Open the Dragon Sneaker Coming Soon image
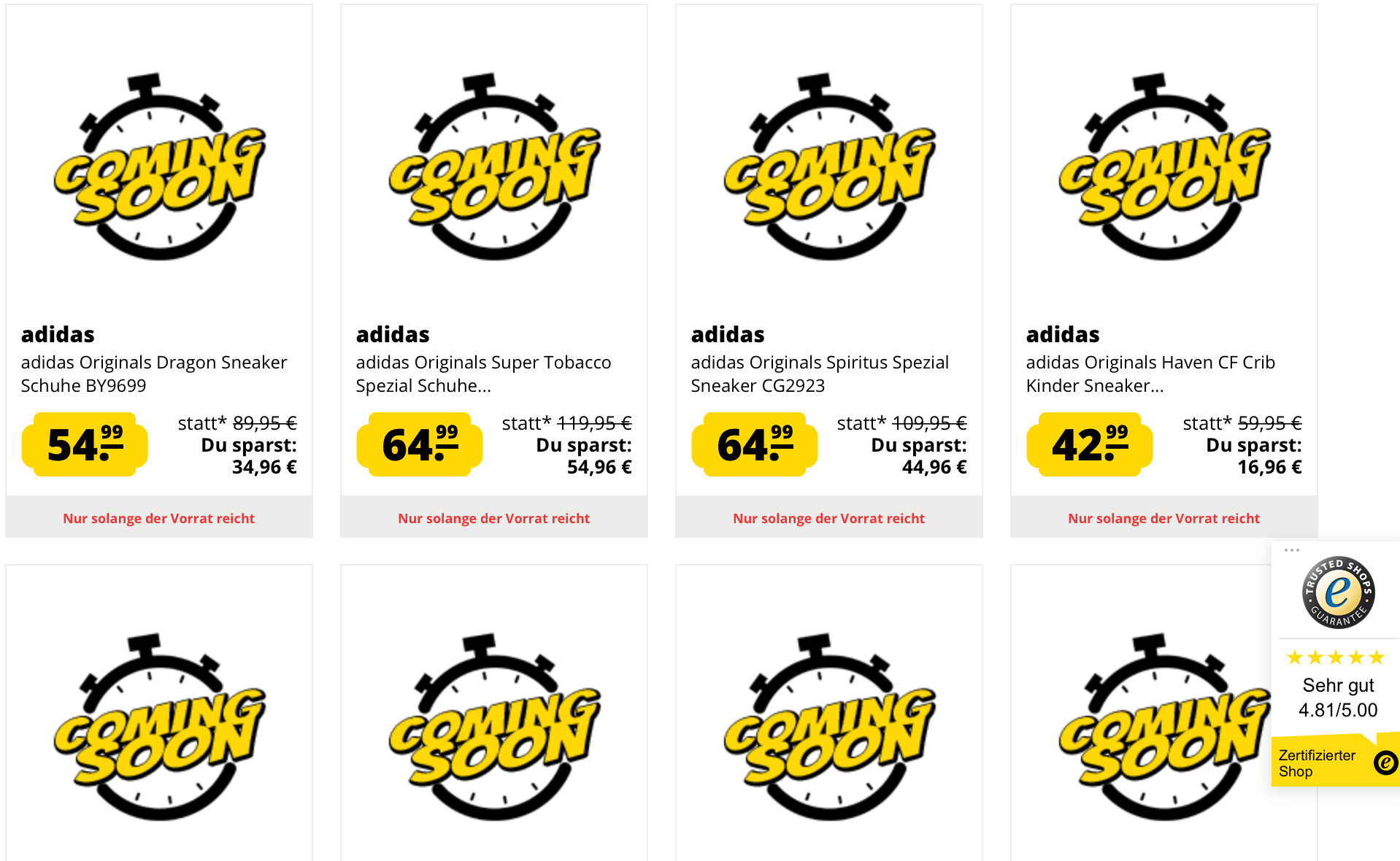The height and width of the screenshot is (861, 1400). [x=159, y=166]
